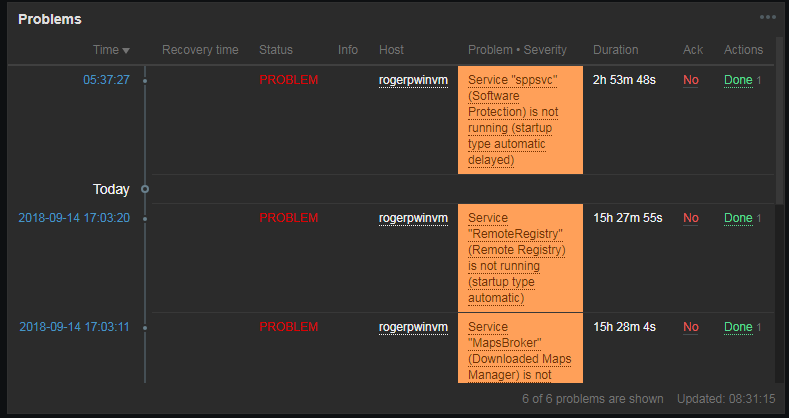Open the 2018-09-14 17:03:11 time link
Viewport: 789px width, 418px height.
click(74, 327)
